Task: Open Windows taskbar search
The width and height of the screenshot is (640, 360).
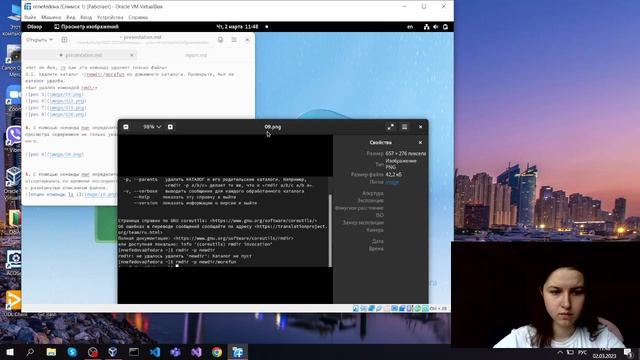Action: [x=30, y=352]
